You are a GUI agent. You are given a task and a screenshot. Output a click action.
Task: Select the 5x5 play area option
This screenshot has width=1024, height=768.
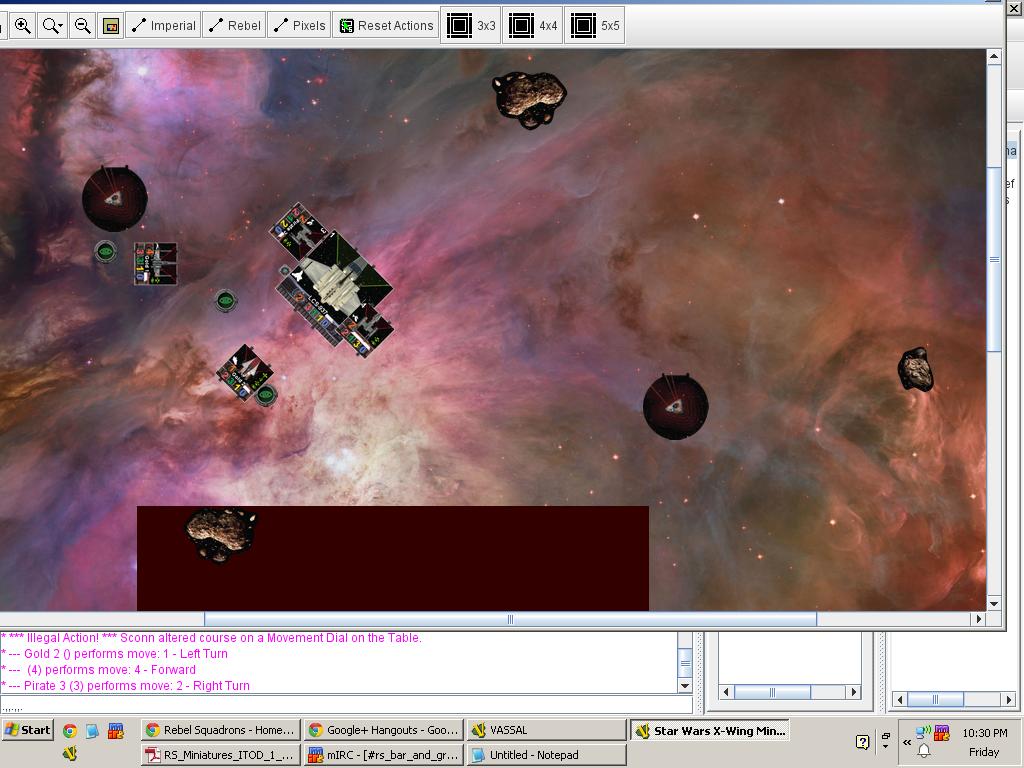[595, 26]
